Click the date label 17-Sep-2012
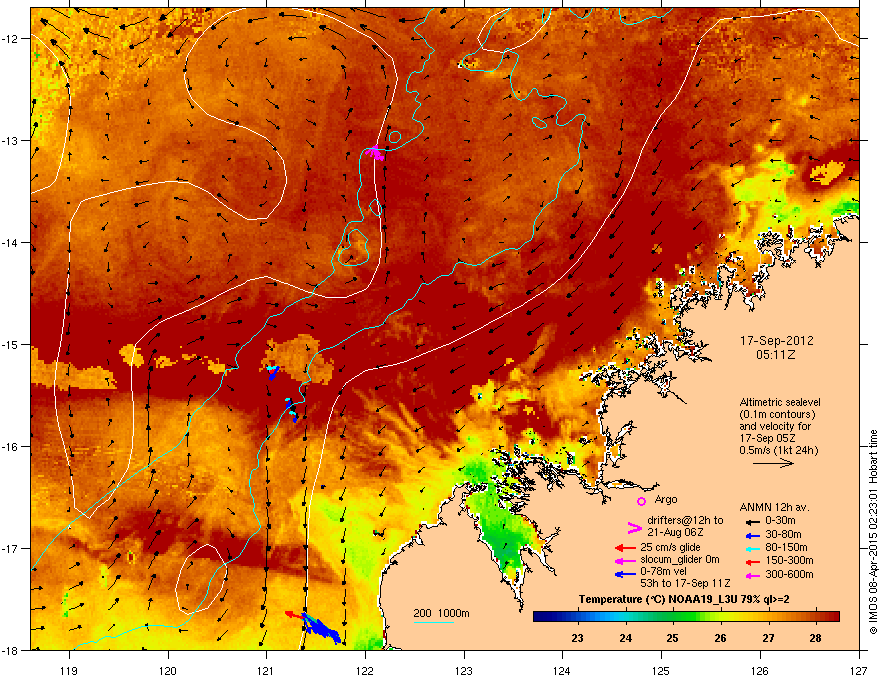 pos(776,341)
